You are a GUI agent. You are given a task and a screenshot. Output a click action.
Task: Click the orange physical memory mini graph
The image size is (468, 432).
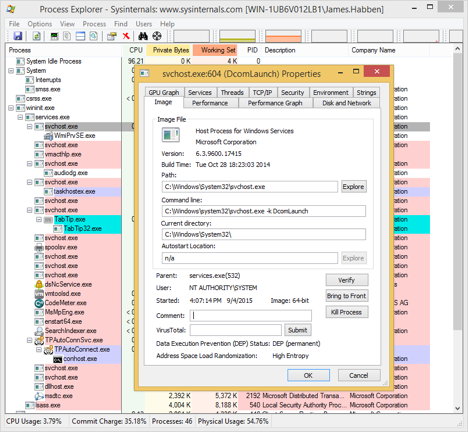point(283,36)
